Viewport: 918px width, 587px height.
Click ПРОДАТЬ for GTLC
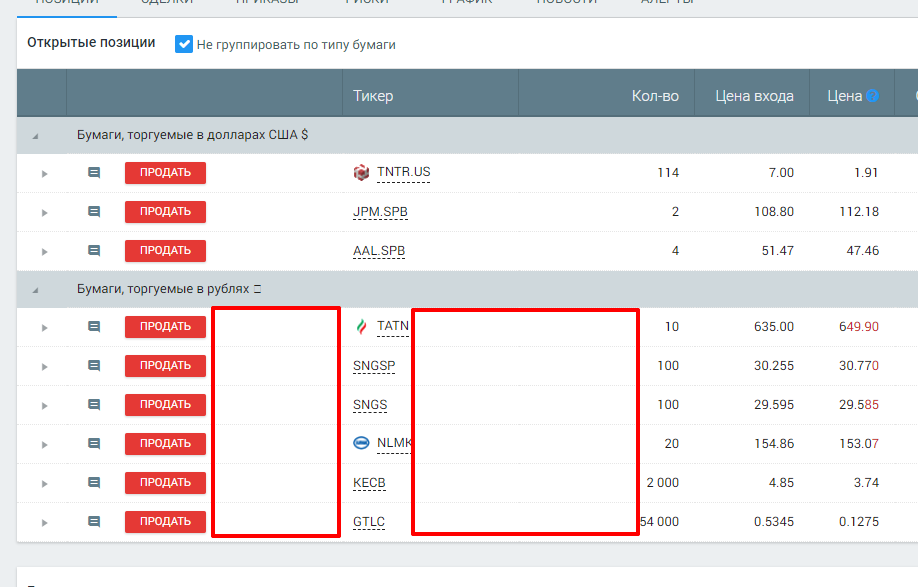click(165, 521)
